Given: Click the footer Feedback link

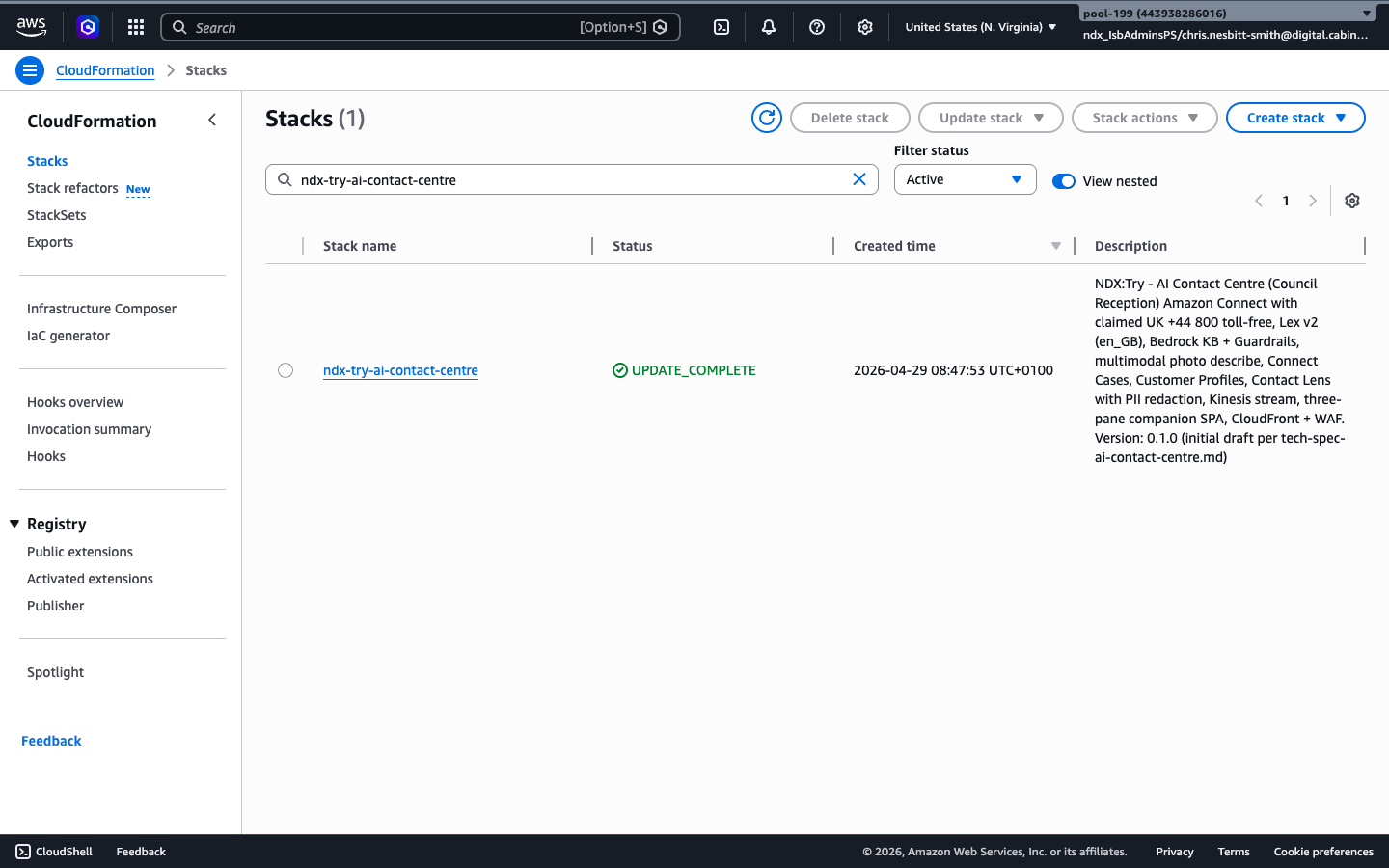Looking at the screenshot, I should (141, 852).
